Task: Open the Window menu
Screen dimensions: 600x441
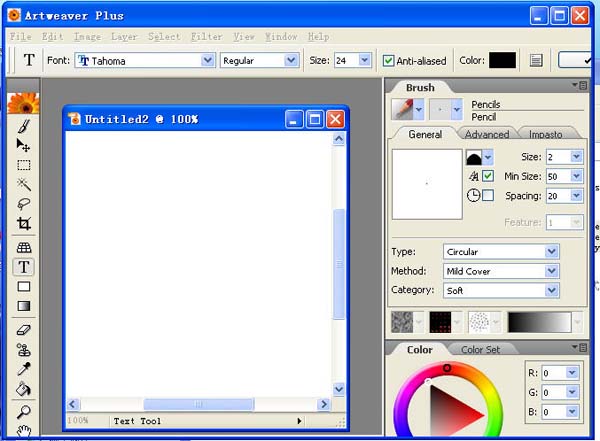Action: (281, 36)
